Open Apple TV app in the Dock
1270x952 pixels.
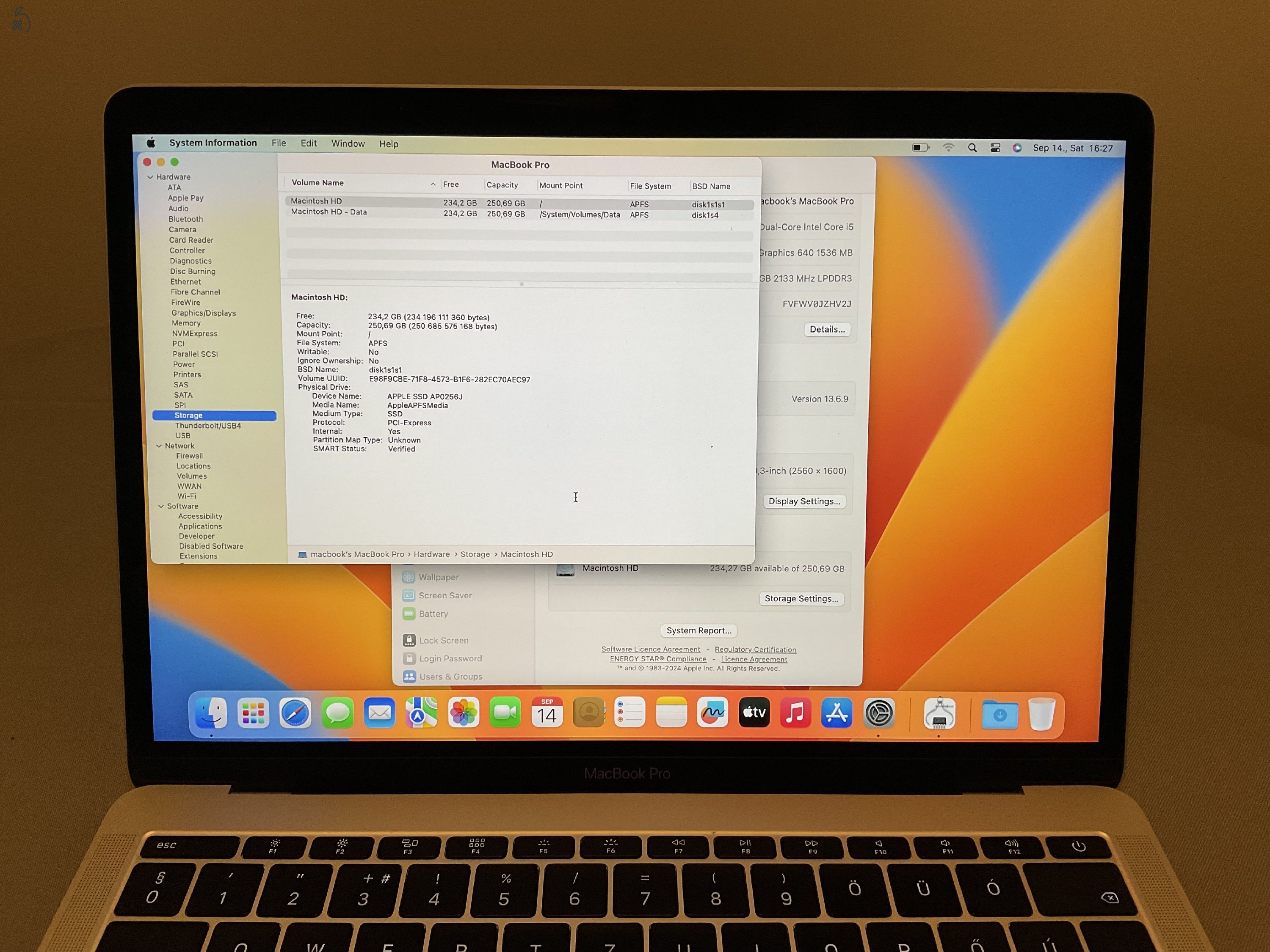(x=754, y=713)
